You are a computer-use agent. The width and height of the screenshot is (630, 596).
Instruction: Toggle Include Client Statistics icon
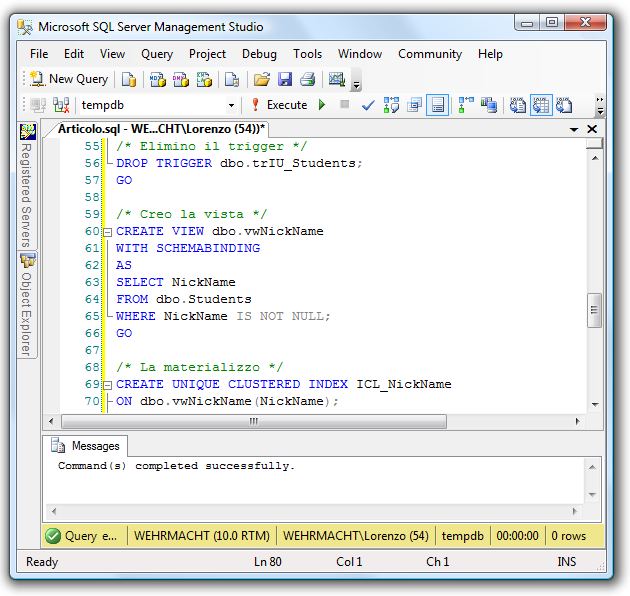tap(489, 105)
